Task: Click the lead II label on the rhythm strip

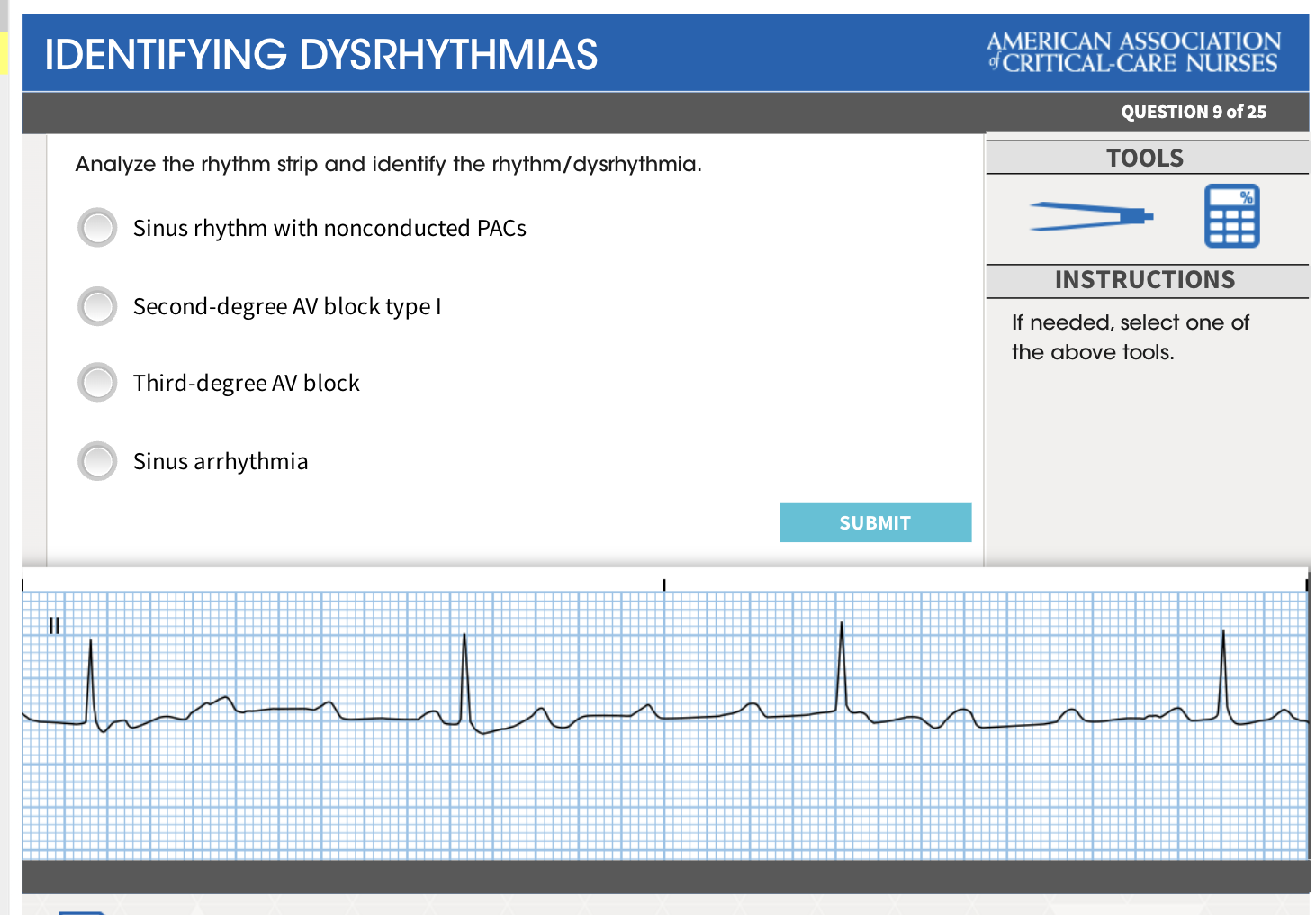Action: (53, 626)
